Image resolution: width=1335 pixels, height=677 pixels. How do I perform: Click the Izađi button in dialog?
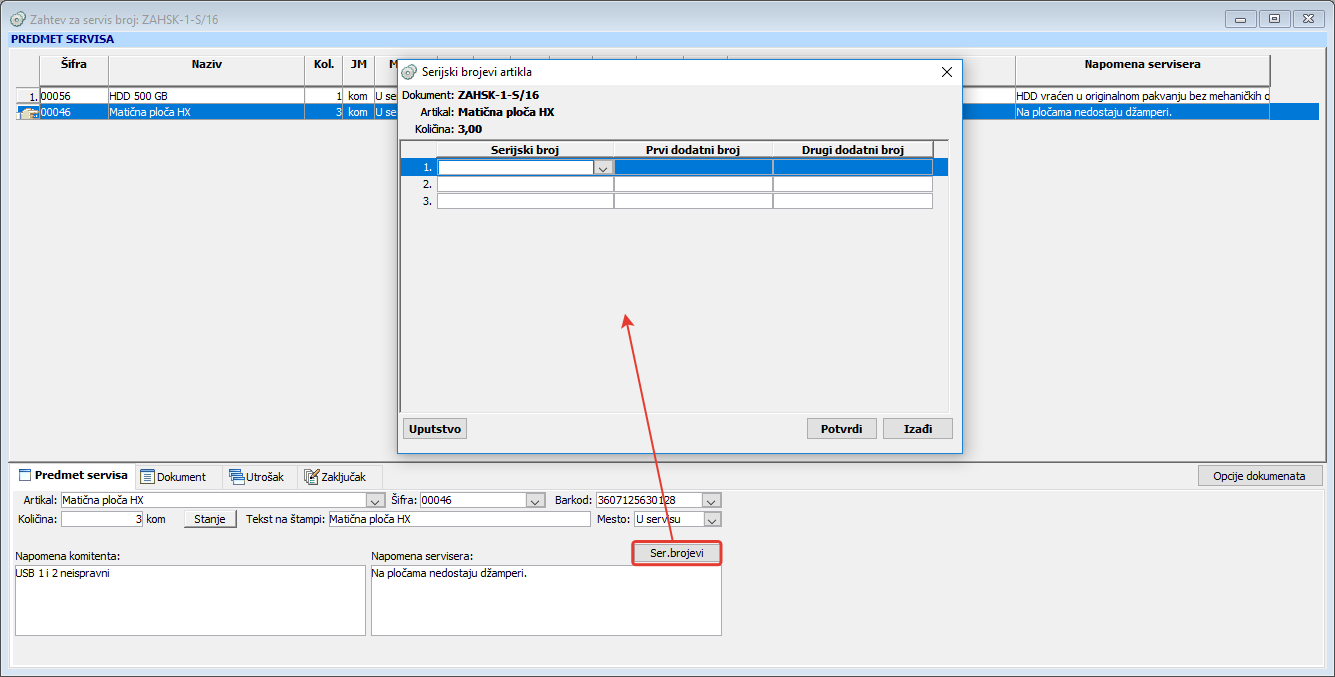coord(918,428)
